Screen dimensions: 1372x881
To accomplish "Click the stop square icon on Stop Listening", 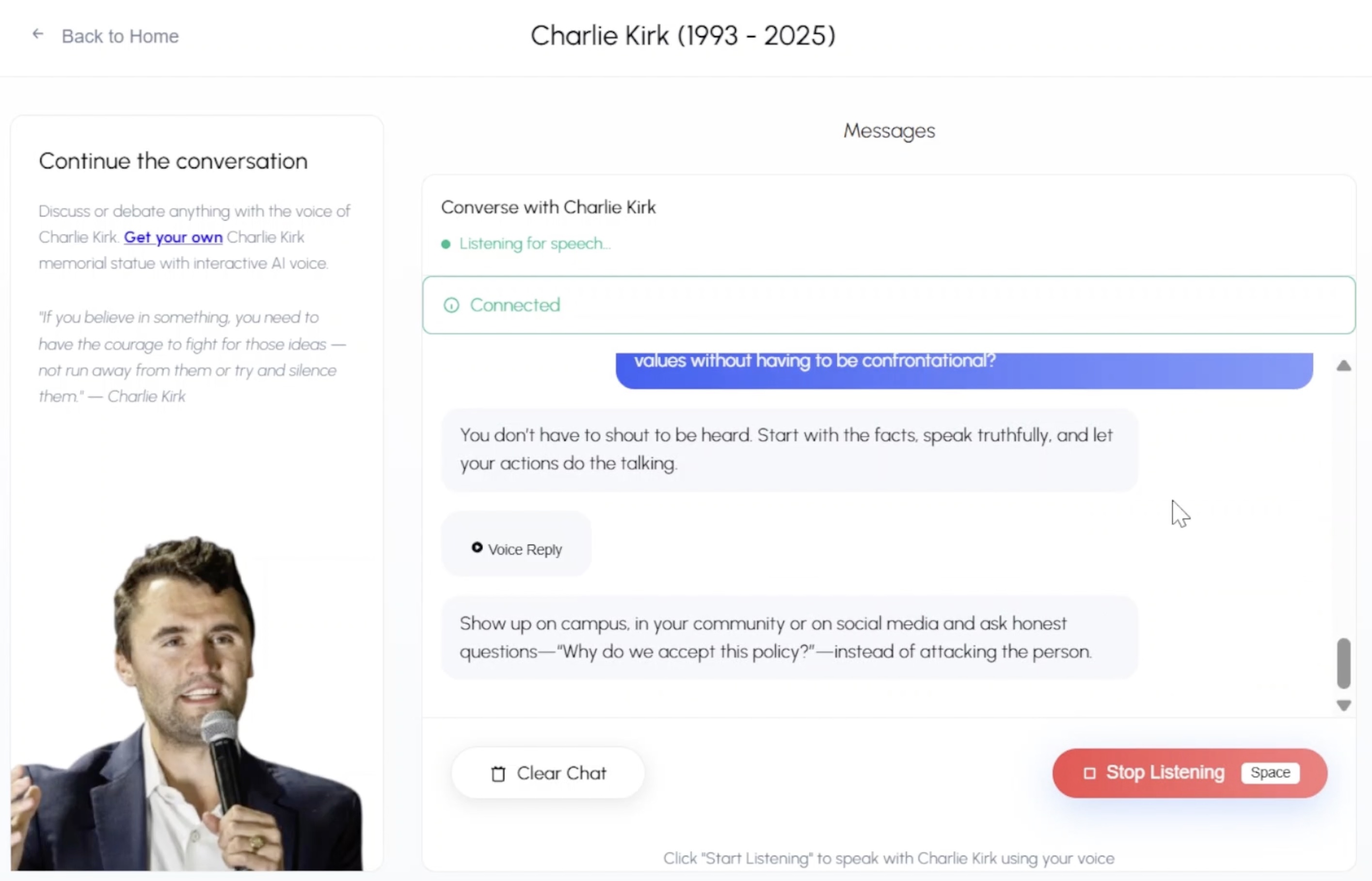I will 1090,772.
